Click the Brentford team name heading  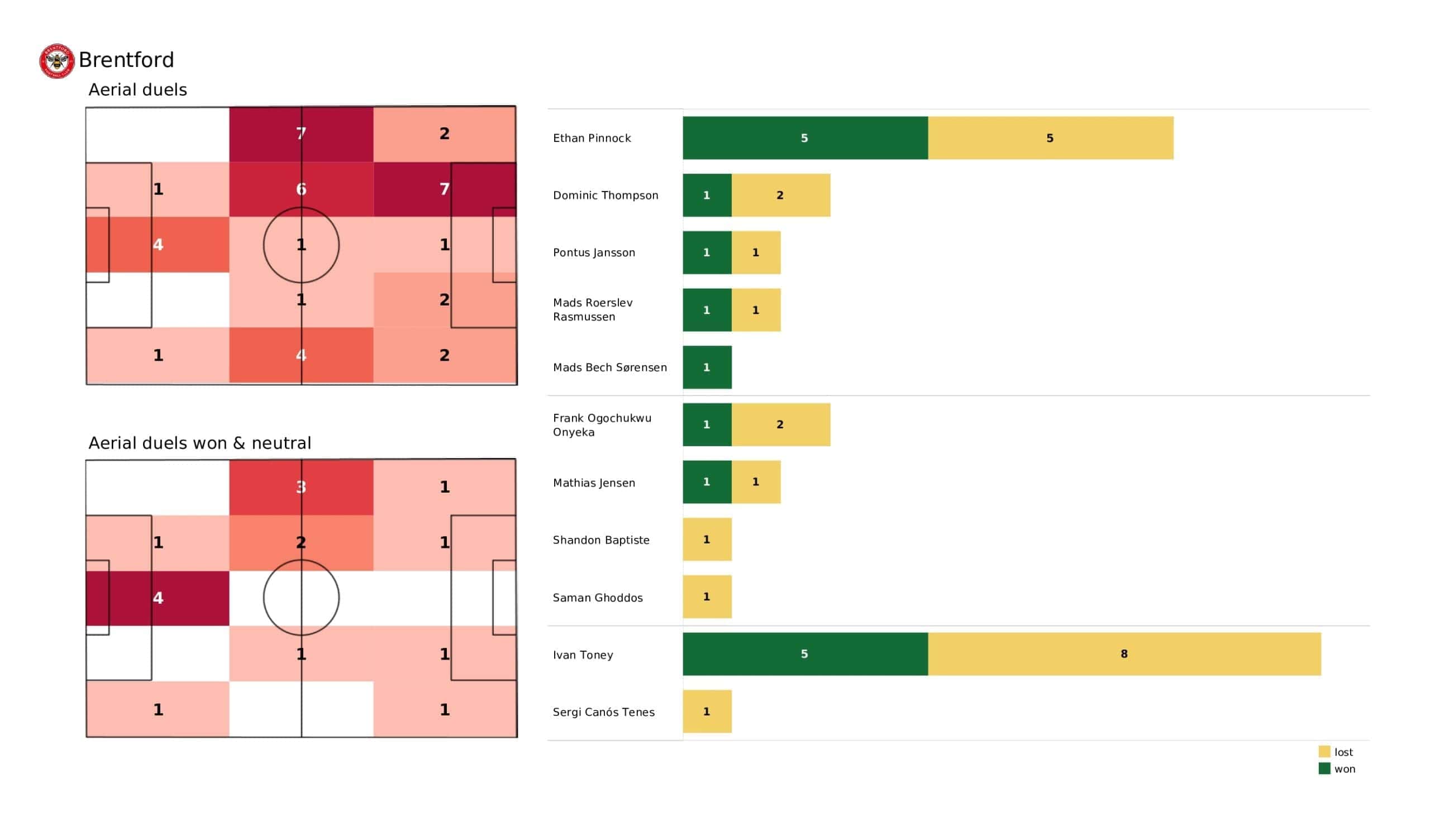tap(126, 60)
